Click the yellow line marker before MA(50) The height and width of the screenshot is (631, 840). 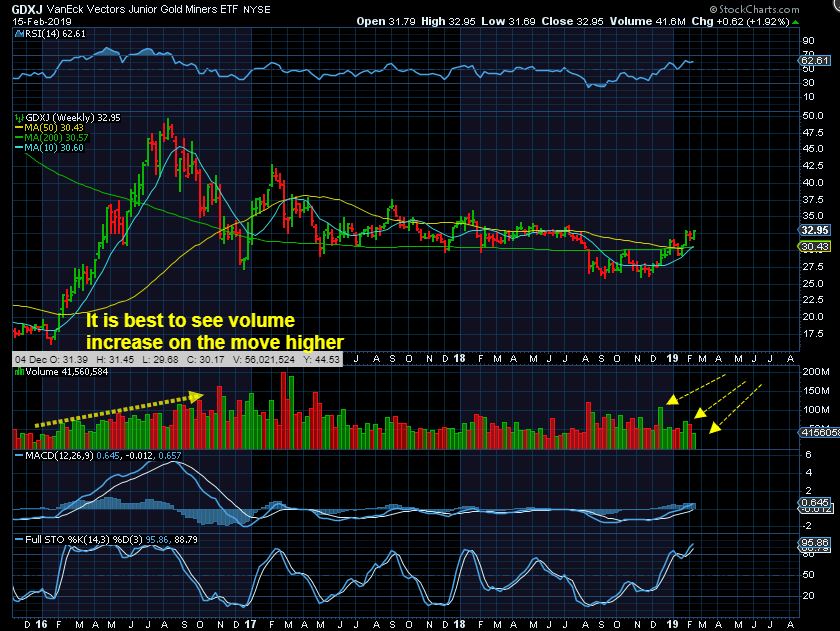point(19,127)
